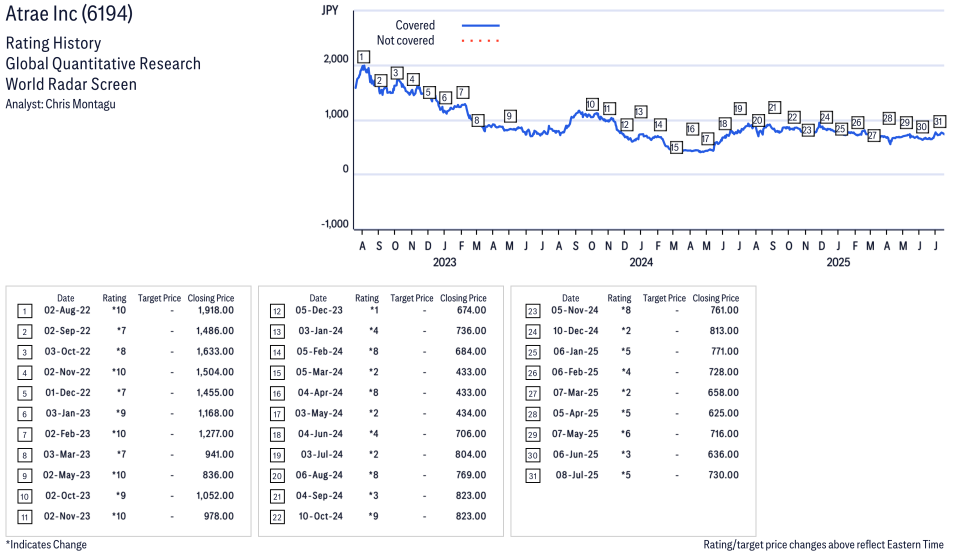Click the 07-Mar-25 date cell
955x551 pixels.
[576, 393]
